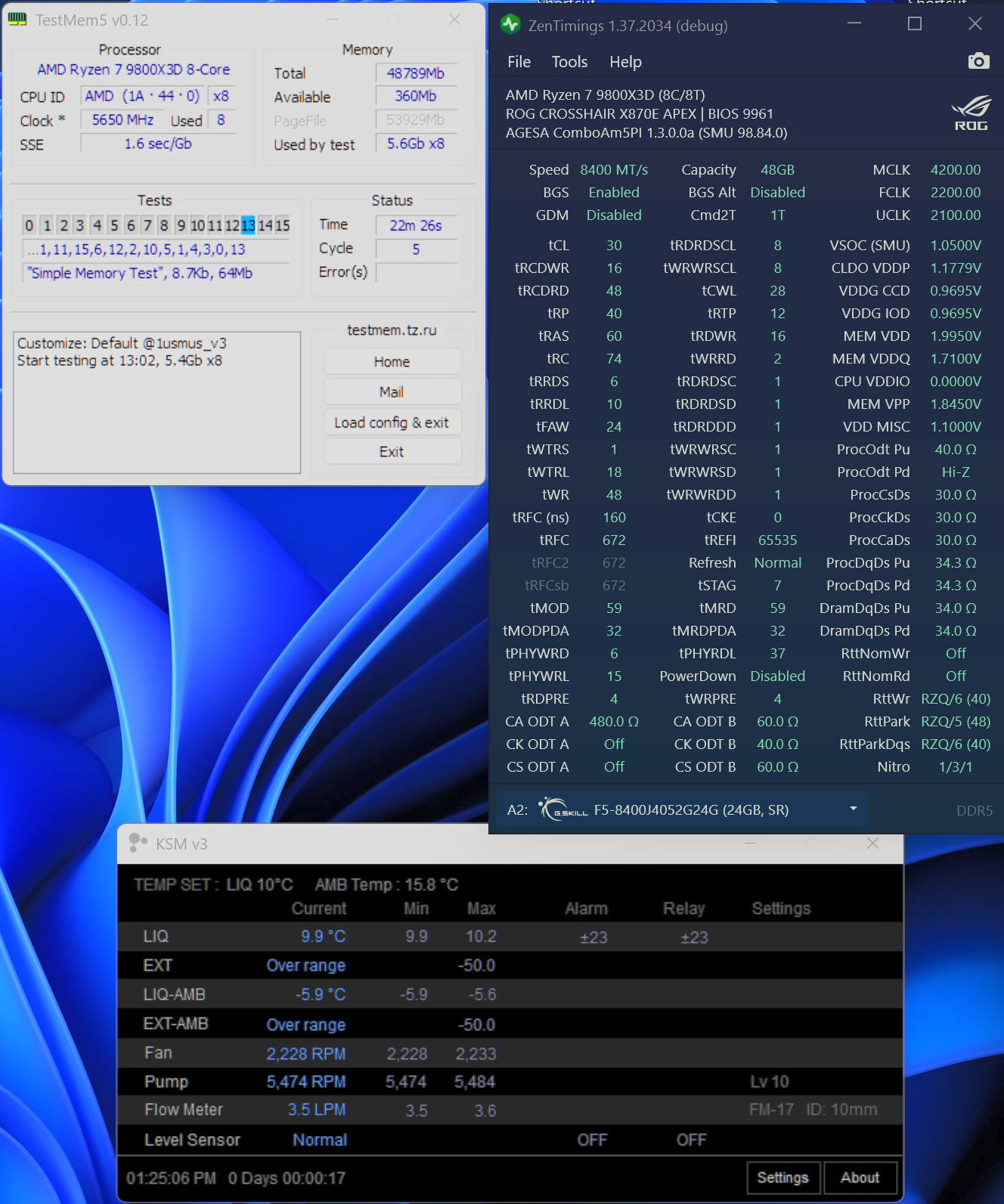Click the Home button in TestMem5
The width and height of the screenshot is (1004, 1204).
pos(392,362)
